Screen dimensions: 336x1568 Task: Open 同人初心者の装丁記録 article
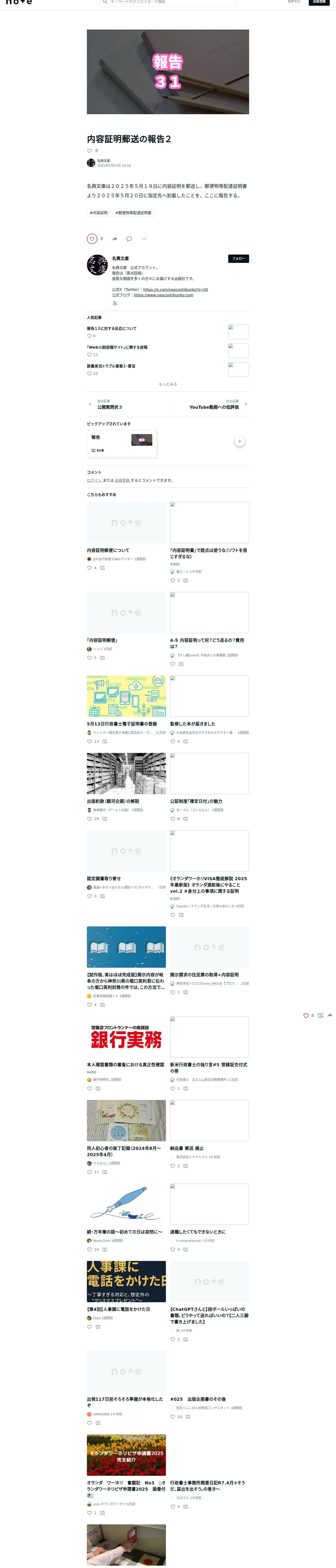coord(124,1151)
